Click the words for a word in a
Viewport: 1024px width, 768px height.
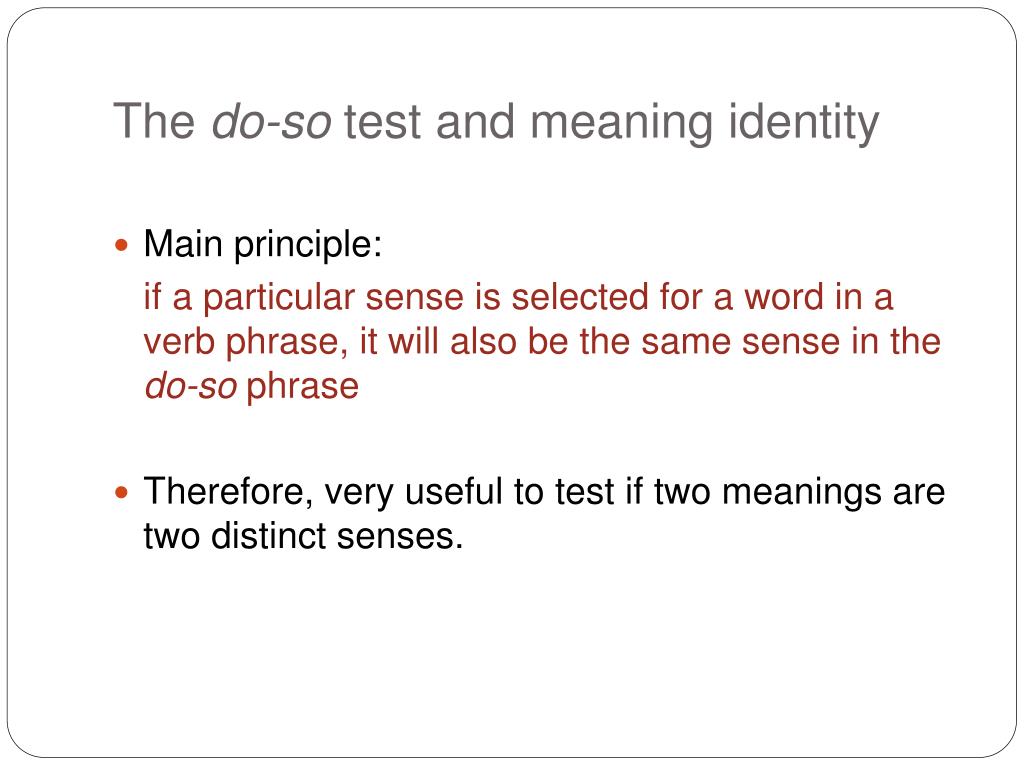pos(776,297)
